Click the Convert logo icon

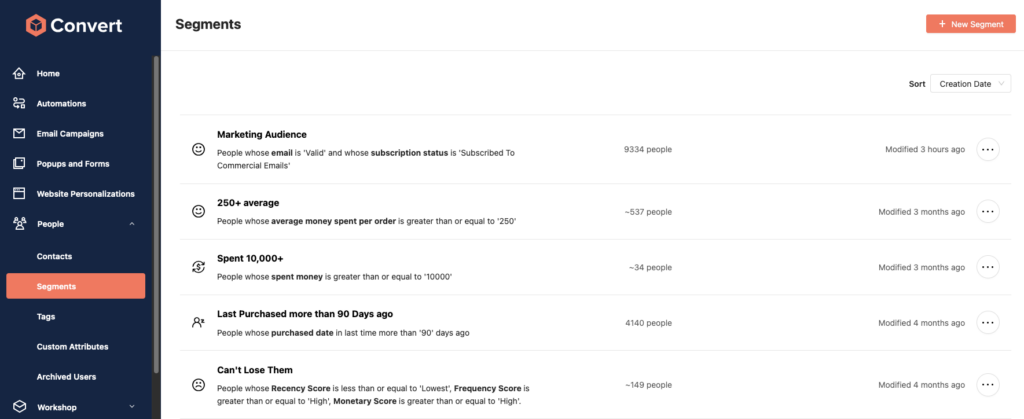(x=37, y=24)
